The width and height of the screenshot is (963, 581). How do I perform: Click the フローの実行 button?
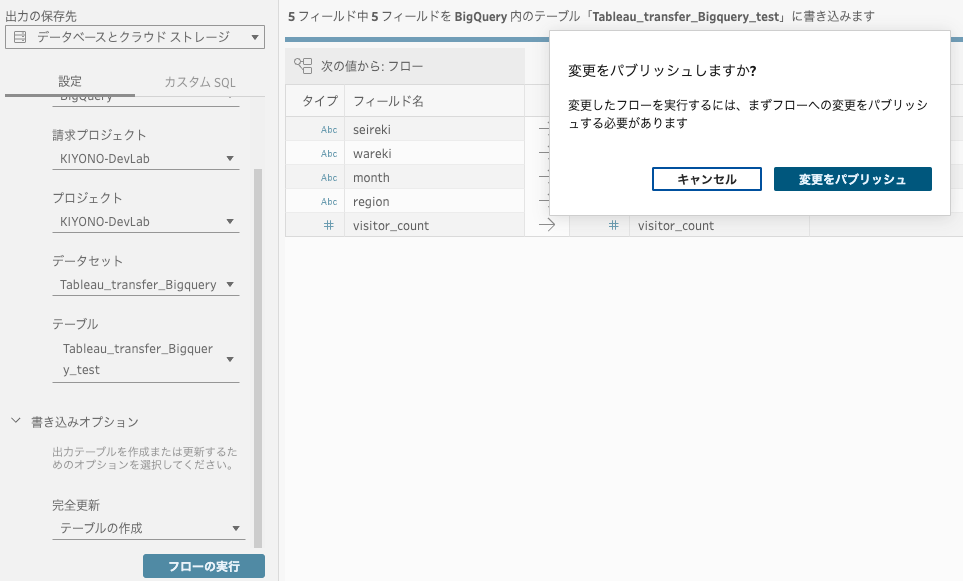tap(204, 566)
